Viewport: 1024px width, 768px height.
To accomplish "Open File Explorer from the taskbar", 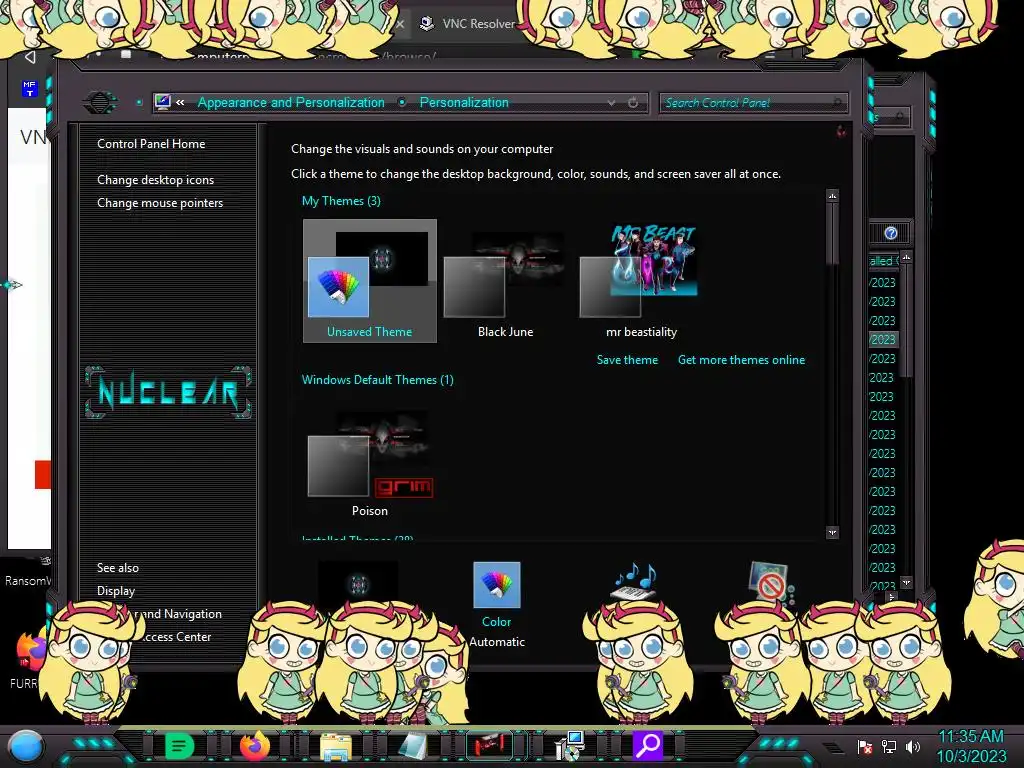I will click(336, 746).
